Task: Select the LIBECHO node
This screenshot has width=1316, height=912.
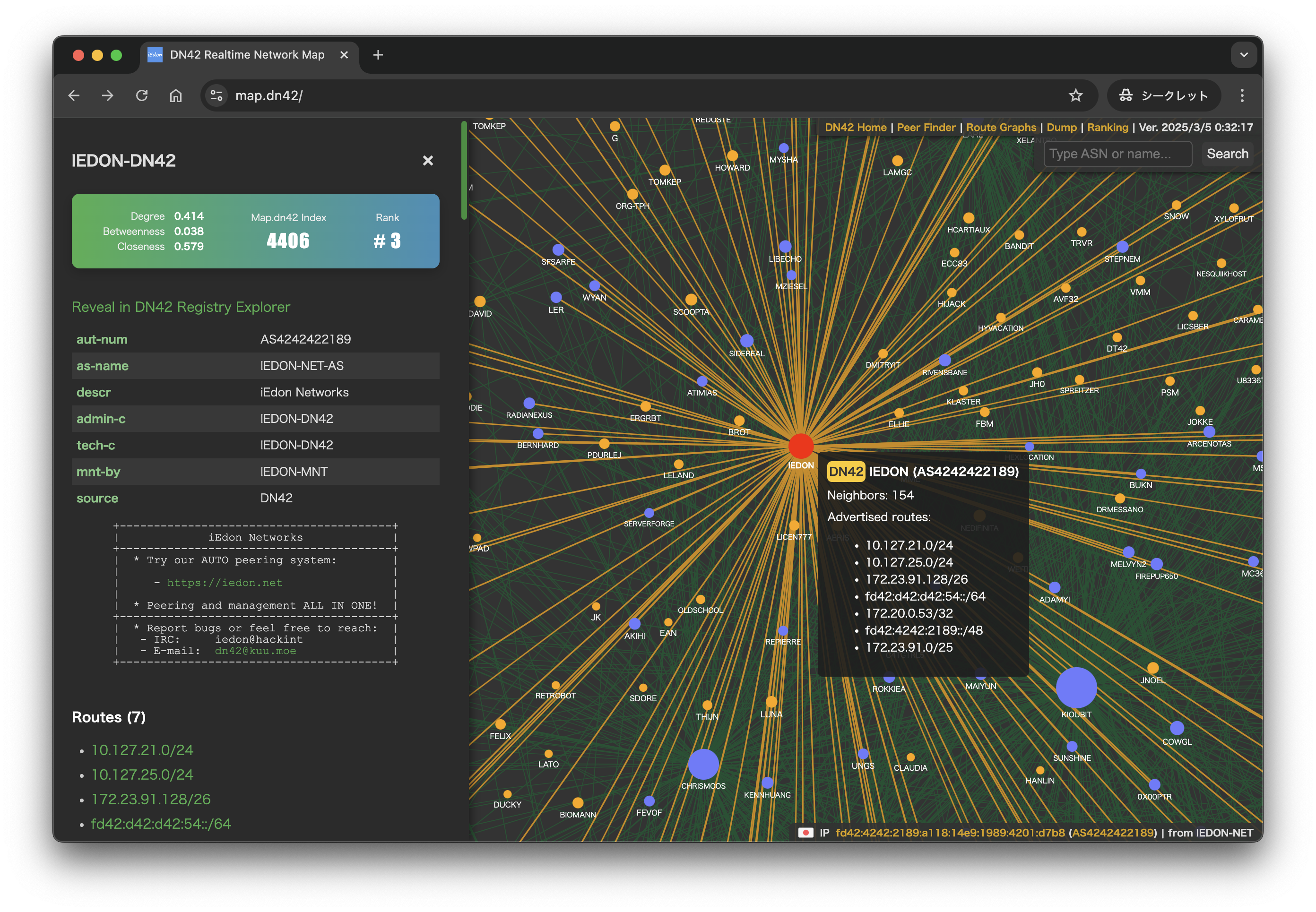Action: point(785,246)
